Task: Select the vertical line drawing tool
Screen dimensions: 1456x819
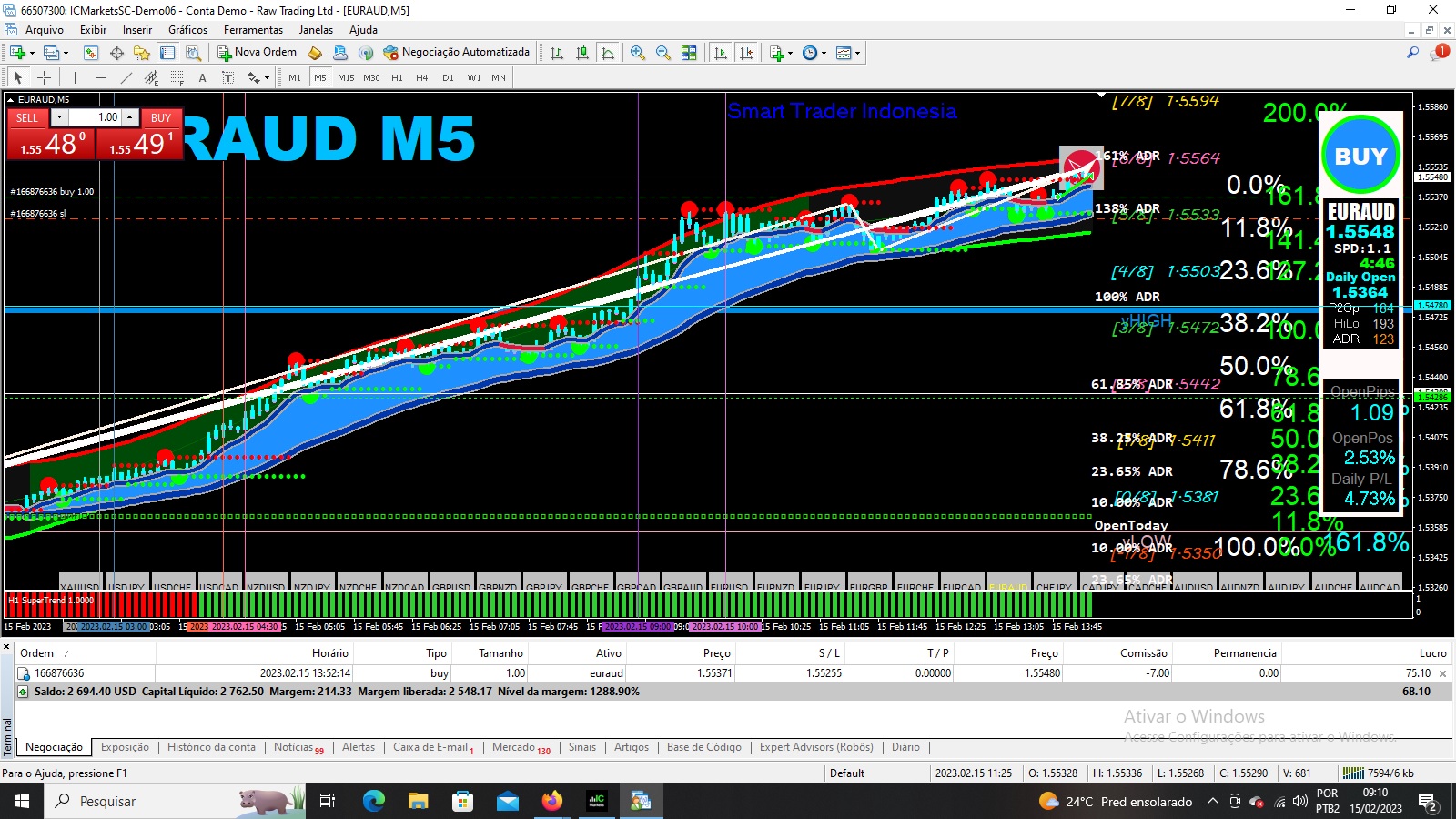Action: tap(75, 77)
